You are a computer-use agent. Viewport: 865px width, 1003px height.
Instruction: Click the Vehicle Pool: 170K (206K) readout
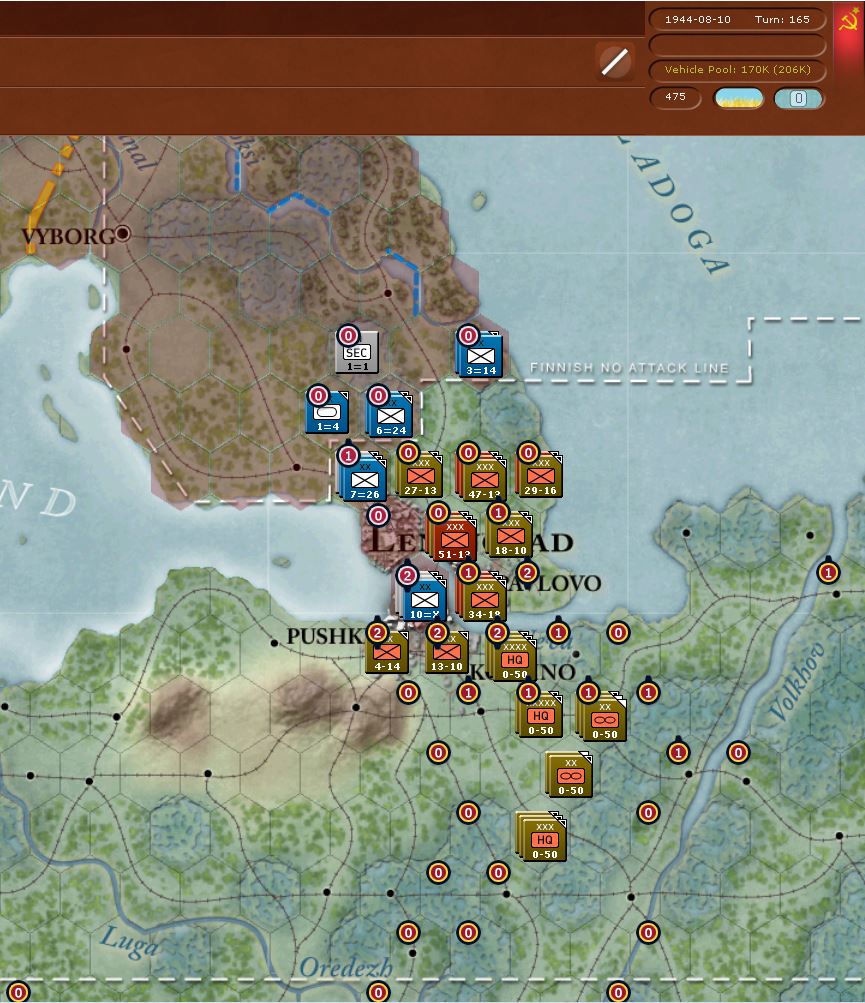click(x=738, y=70)
